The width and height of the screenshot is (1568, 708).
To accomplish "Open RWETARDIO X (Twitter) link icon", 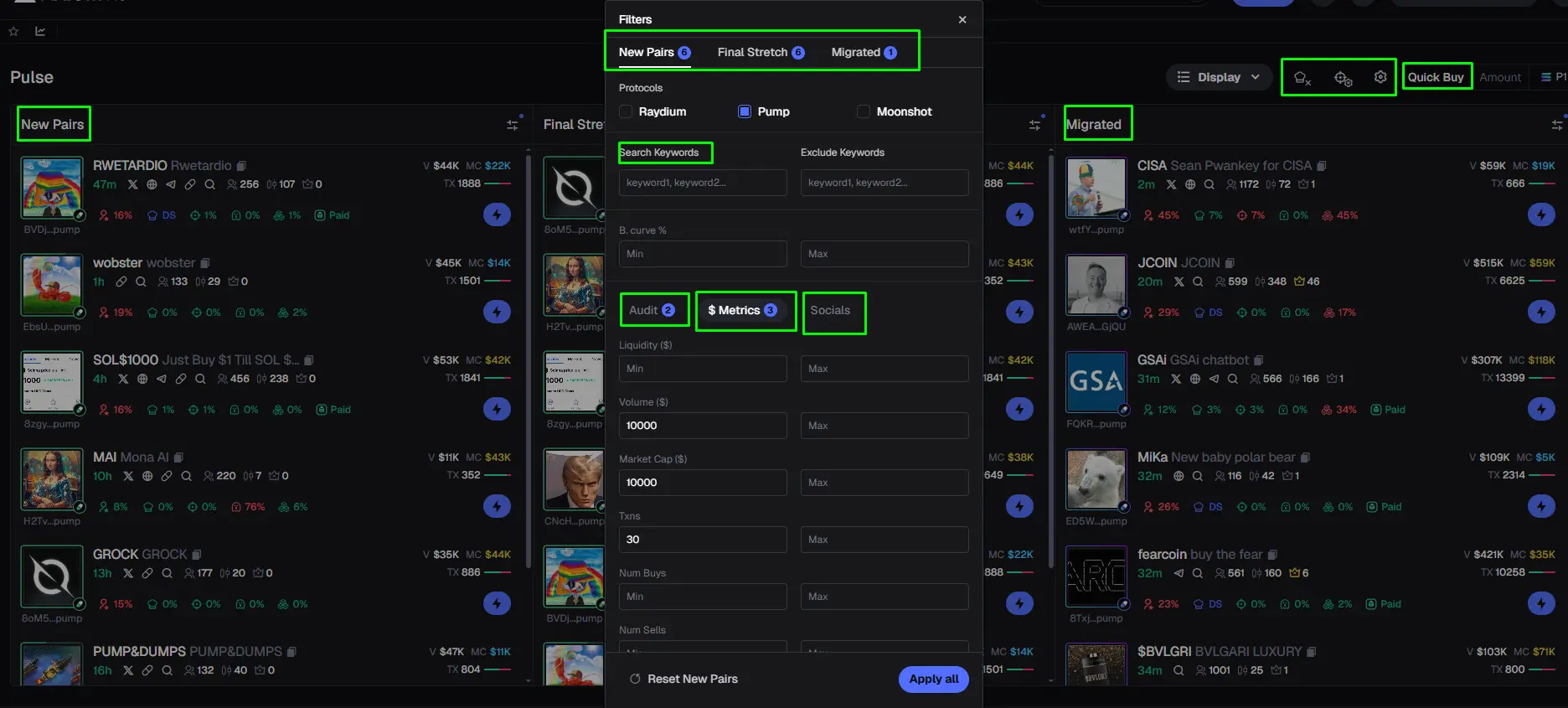I will click(x=132, y=184).
